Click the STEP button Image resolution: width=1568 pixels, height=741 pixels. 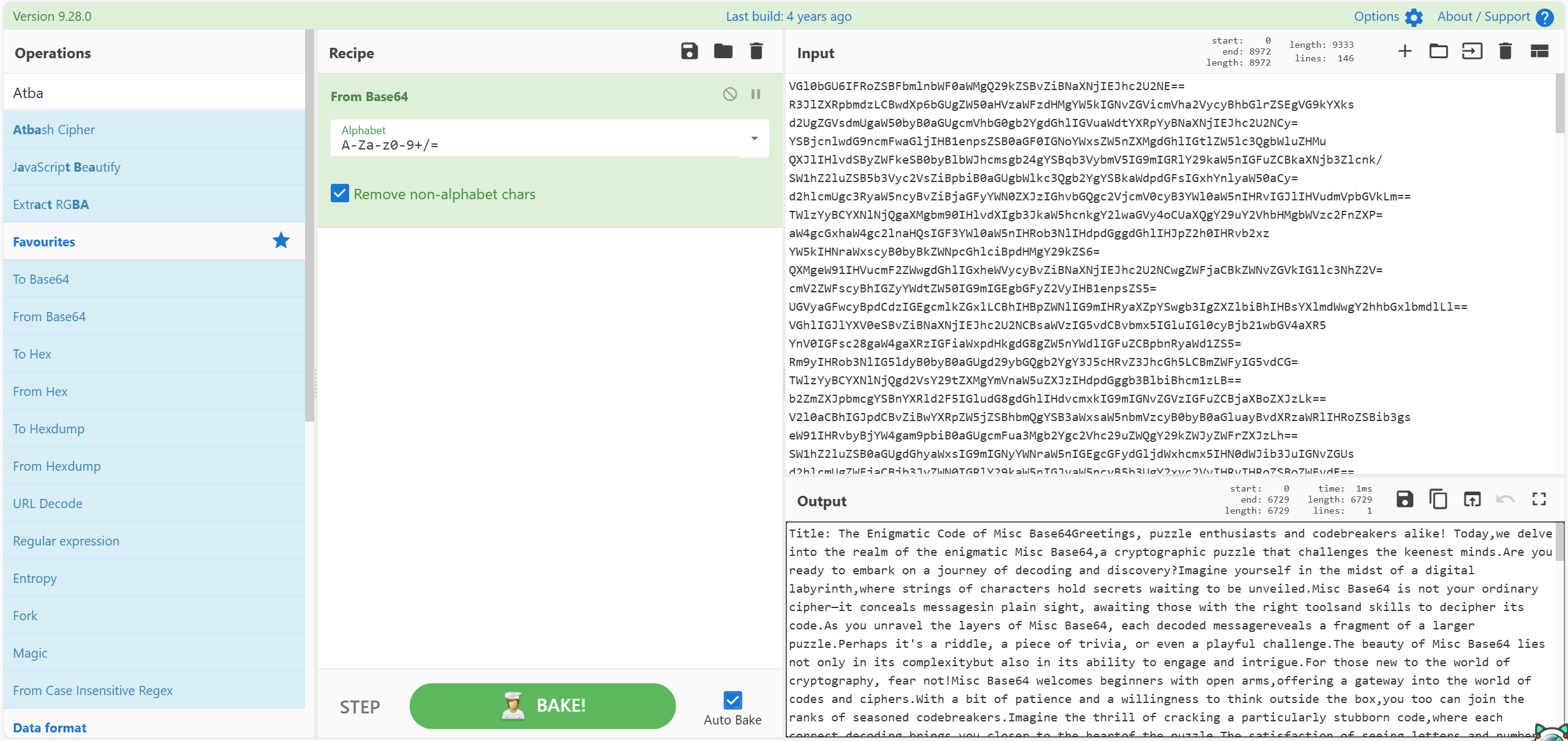pos(360,707)
